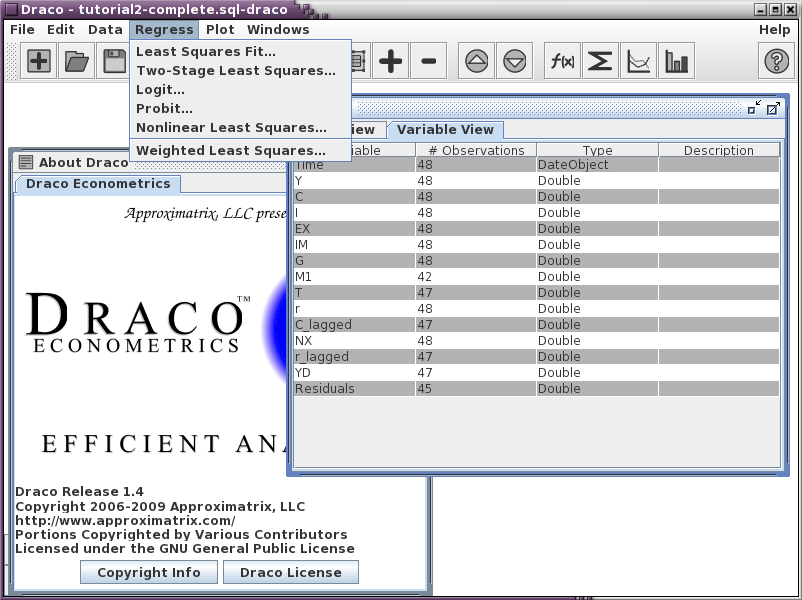Viewport: 802px width, 600px height.
Task: Open help via question mark icon
Action: (x=776, y=62)
